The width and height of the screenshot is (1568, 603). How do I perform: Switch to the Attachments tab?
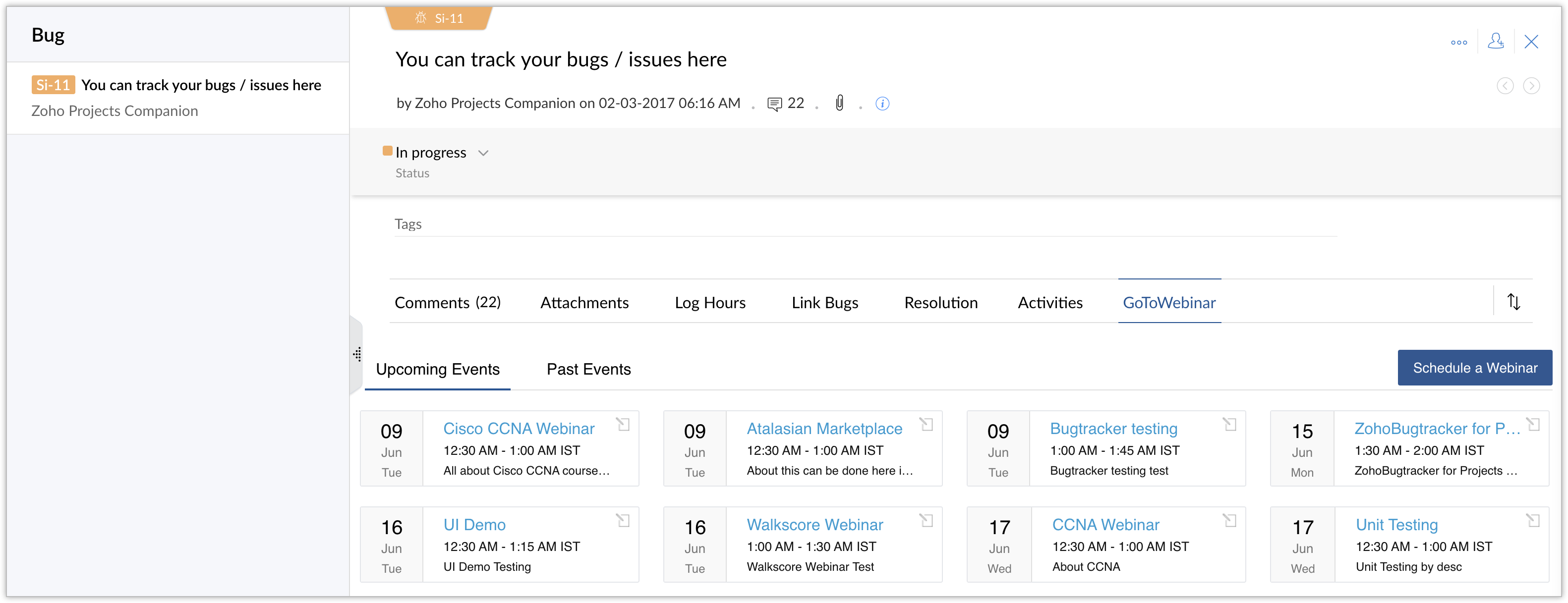point(584,302)
